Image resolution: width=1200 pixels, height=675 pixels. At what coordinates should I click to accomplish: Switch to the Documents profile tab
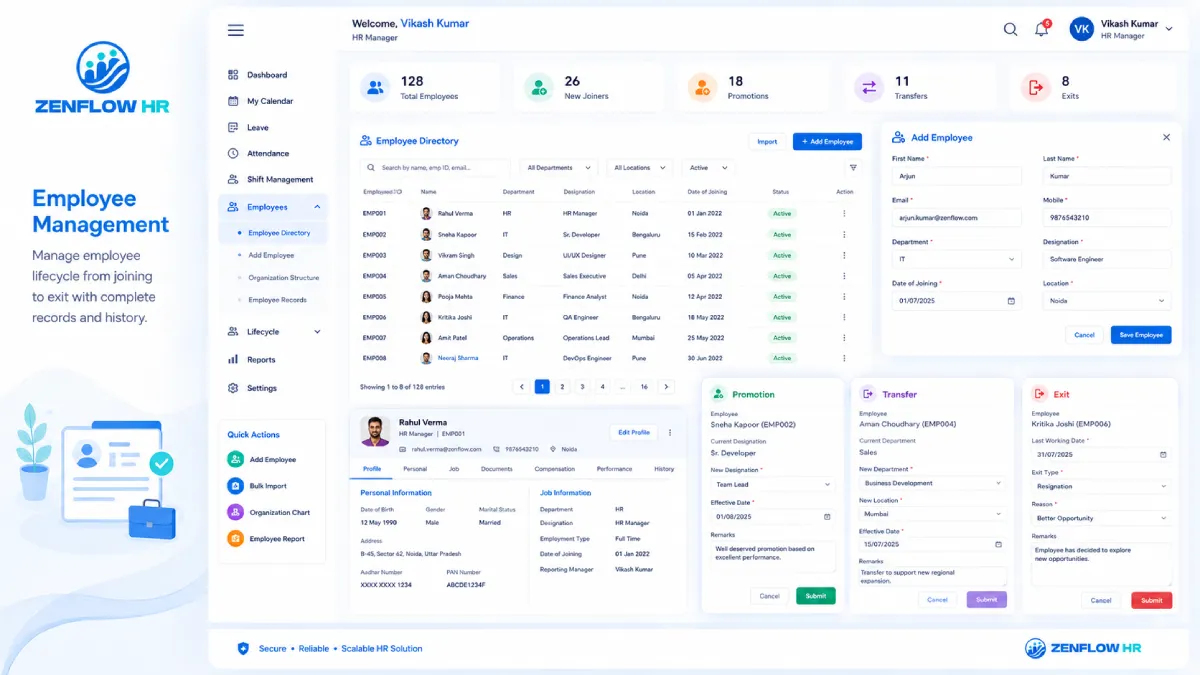click(497, 469)
